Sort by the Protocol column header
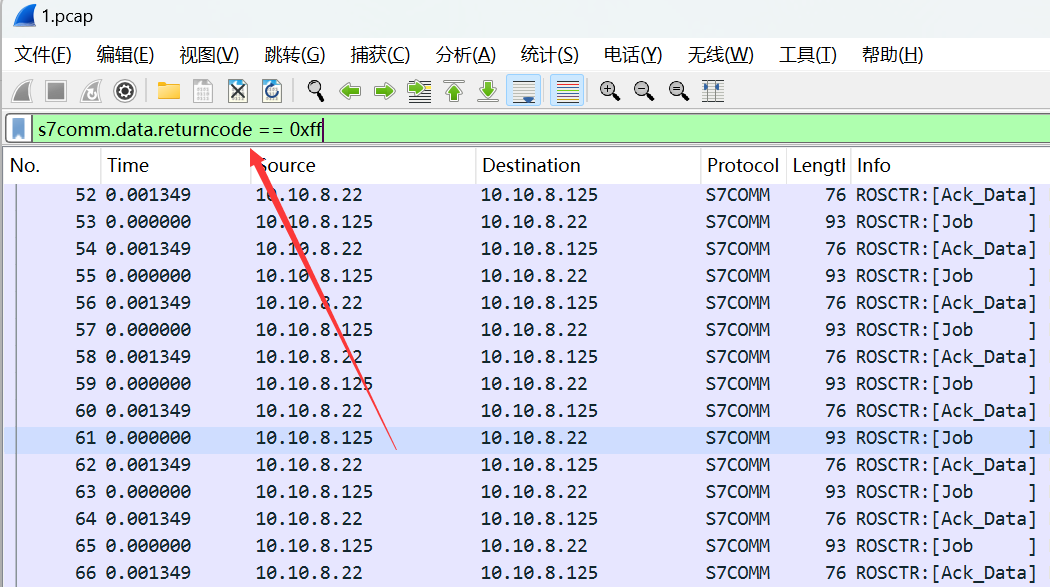 pyautogui.click(x=742, y=166)
